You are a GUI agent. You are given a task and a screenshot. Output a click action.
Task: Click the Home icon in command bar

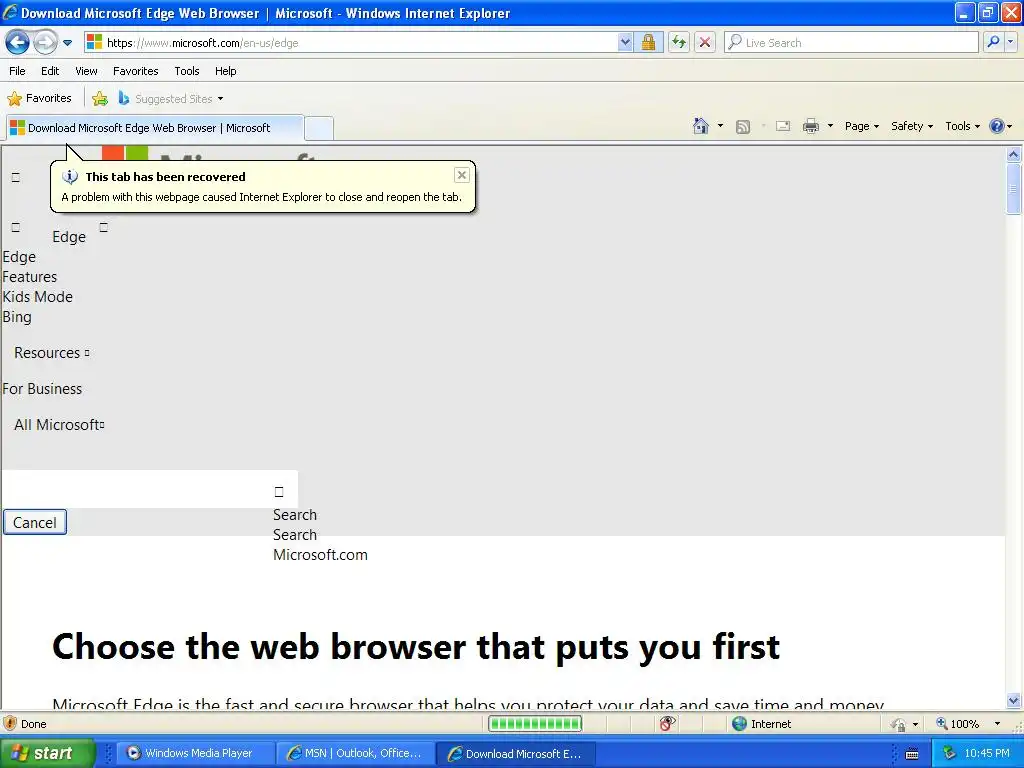coord(701,126)
